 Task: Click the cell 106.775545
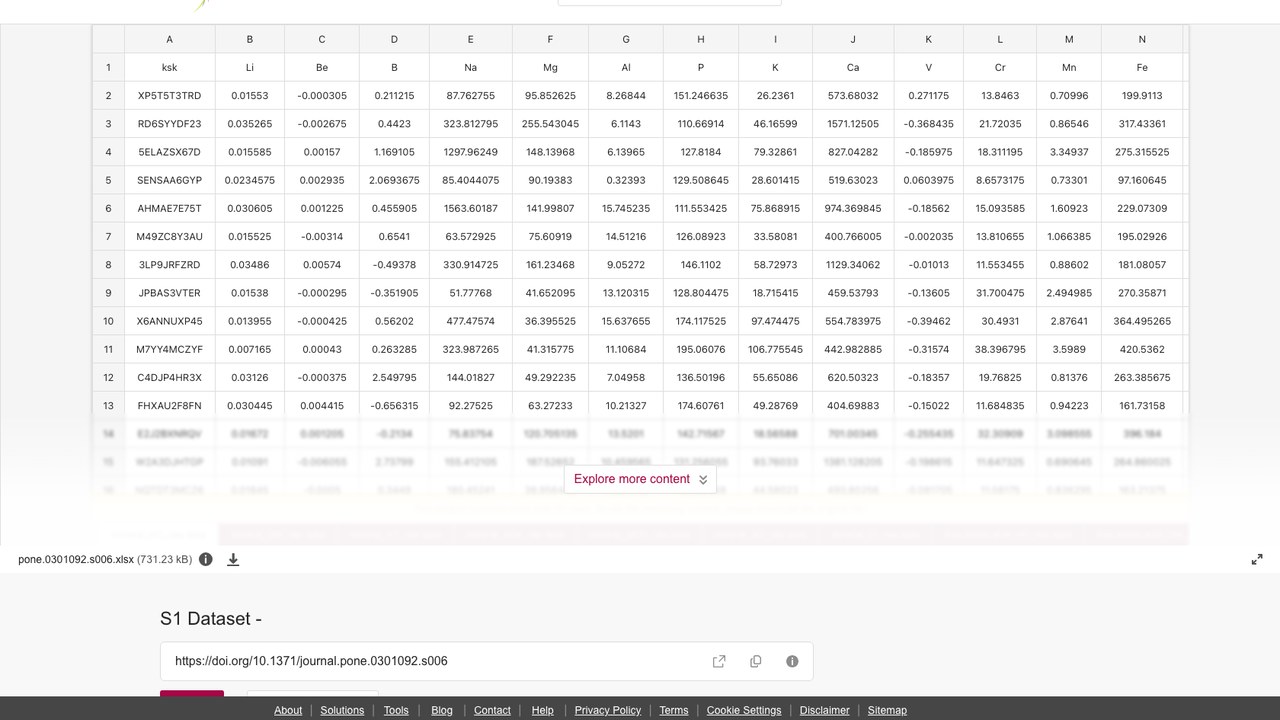point(775,349)
